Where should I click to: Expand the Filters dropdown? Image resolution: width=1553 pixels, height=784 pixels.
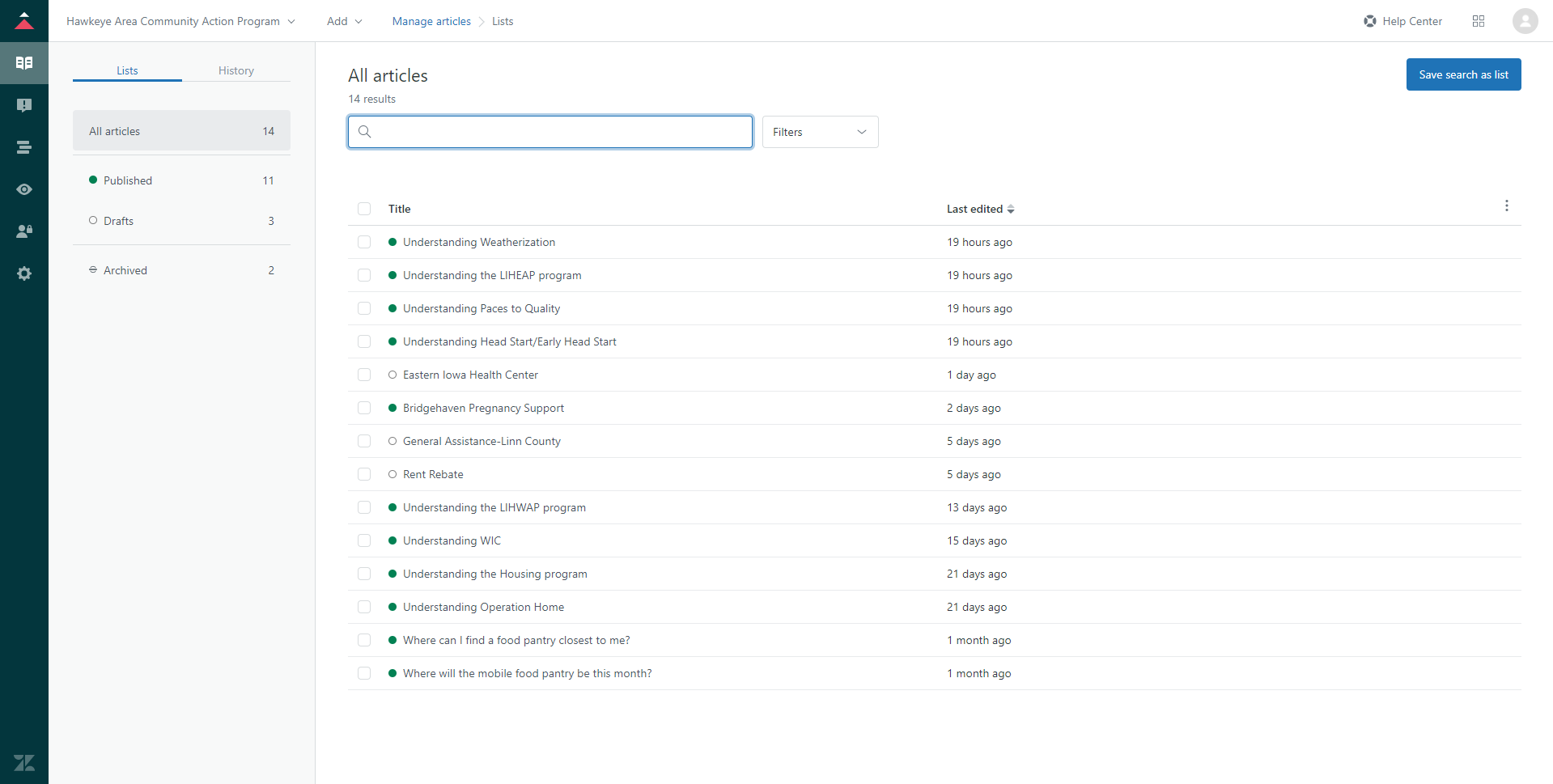(x=820, y=132)
